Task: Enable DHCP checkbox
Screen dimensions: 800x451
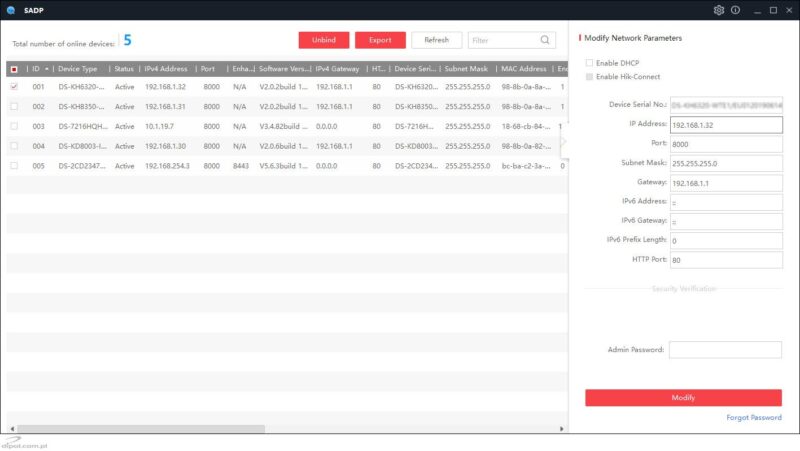Action: 589,63
